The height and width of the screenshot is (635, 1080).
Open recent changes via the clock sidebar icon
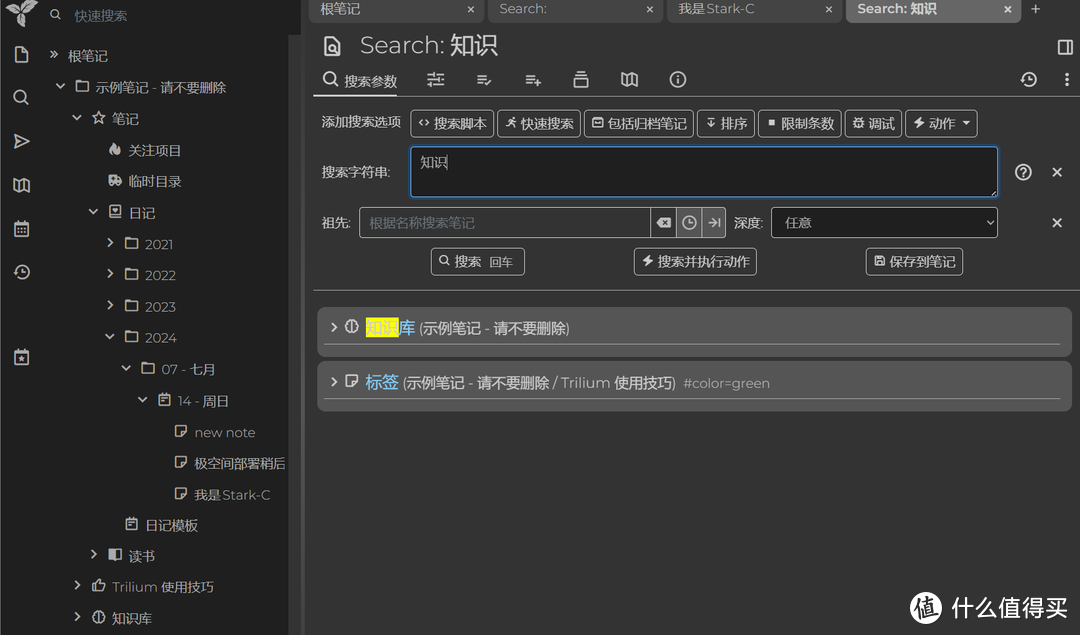tap(22, 271)
